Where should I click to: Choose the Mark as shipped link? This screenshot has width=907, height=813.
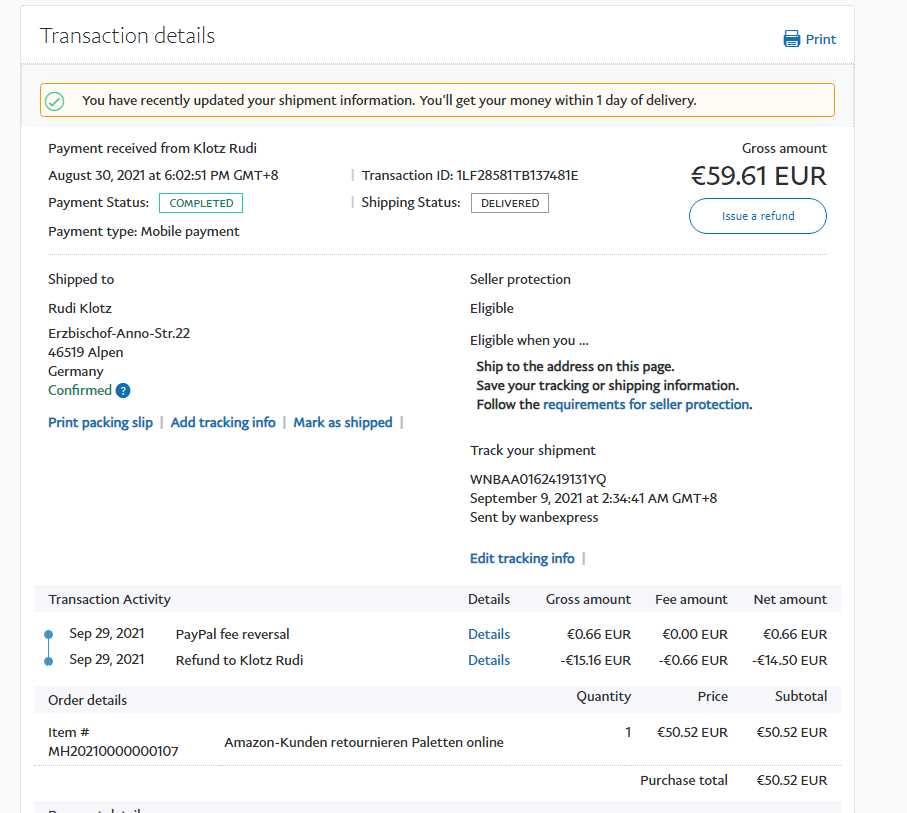[x=343, y=423]
